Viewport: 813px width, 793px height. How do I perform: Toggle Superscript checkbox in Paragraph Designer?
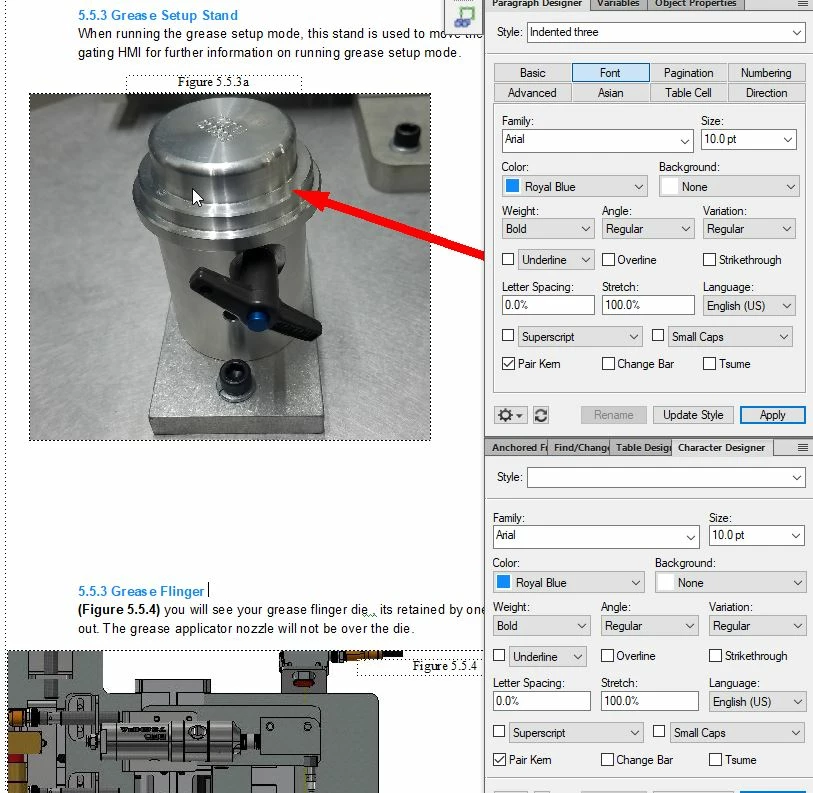click(x=508, y=336)
